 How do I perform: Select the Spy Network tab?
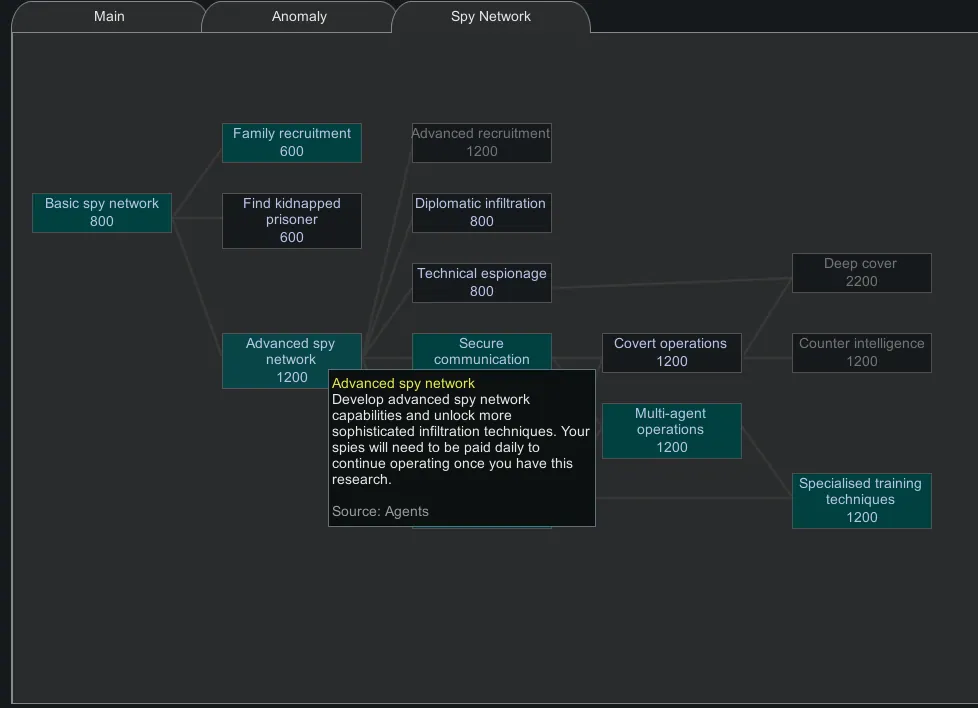pyautogui.click(x=490, y=17)
